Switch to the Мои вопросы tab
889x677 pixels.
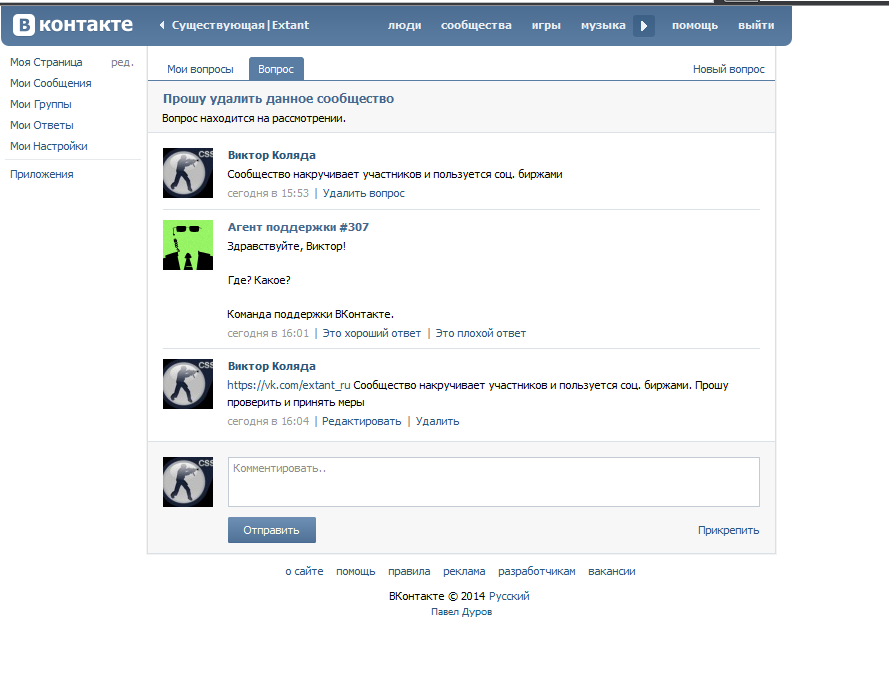coord(200,69)
